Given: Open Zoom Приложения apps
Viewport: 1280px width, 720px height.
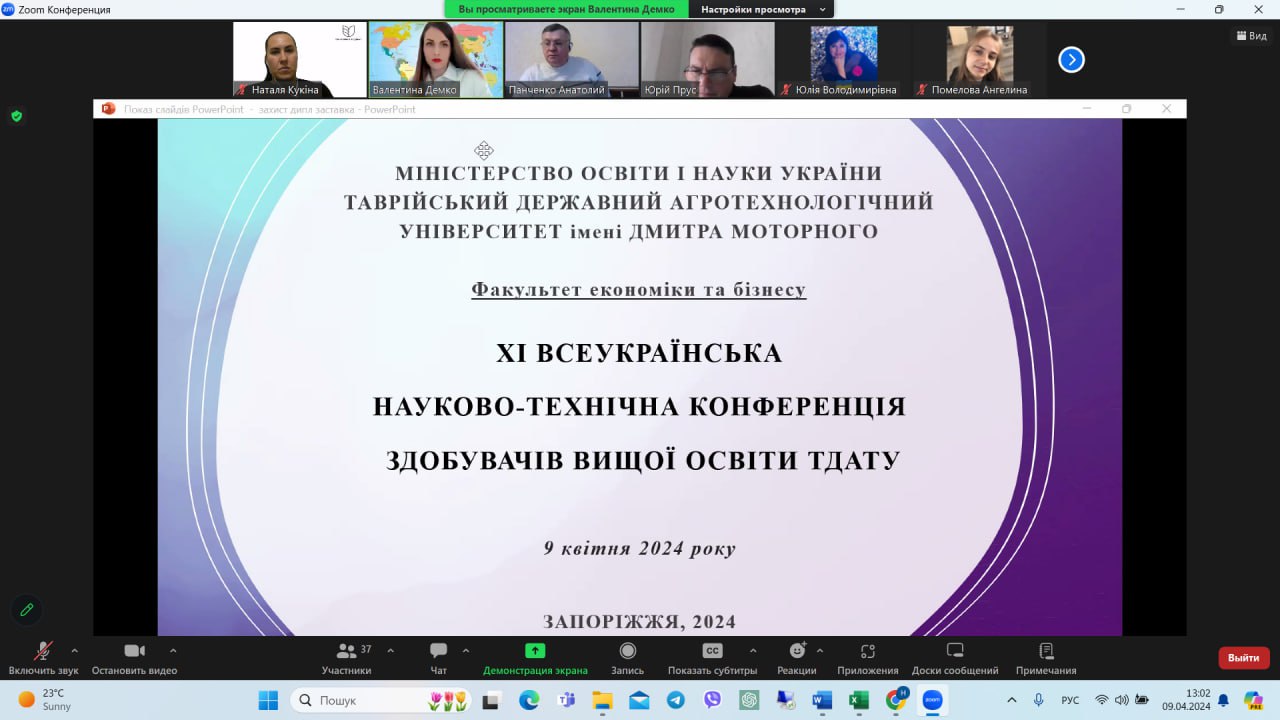Looking at the screenshot, I should tap(867, 658).
